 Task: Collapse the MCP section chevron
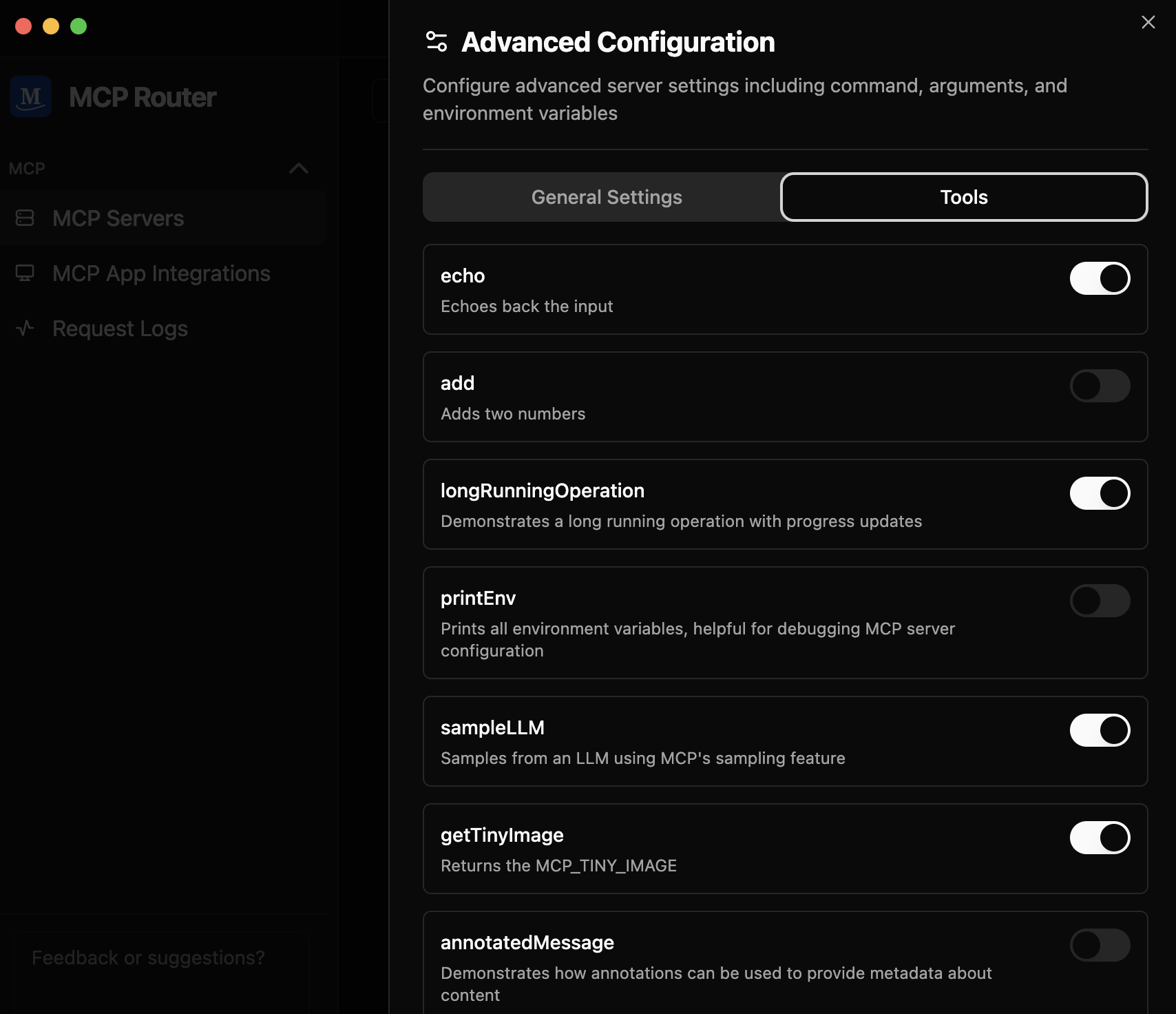coord(299,168)
